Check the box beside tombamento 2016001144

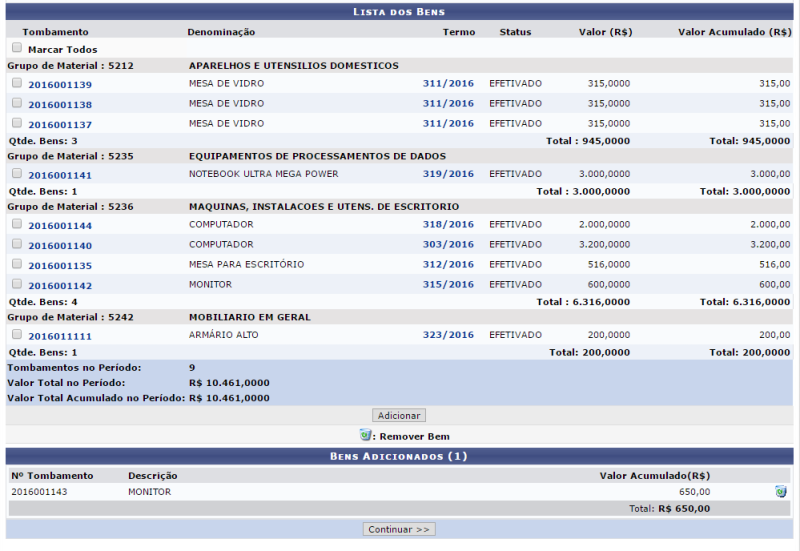coord(17,223)
